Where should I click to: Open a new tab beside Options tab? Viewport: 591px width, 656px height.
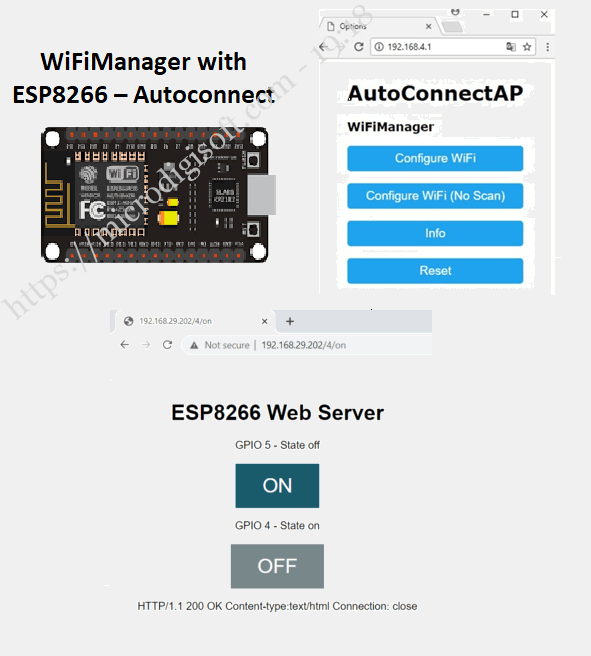(x=453, y=27)
